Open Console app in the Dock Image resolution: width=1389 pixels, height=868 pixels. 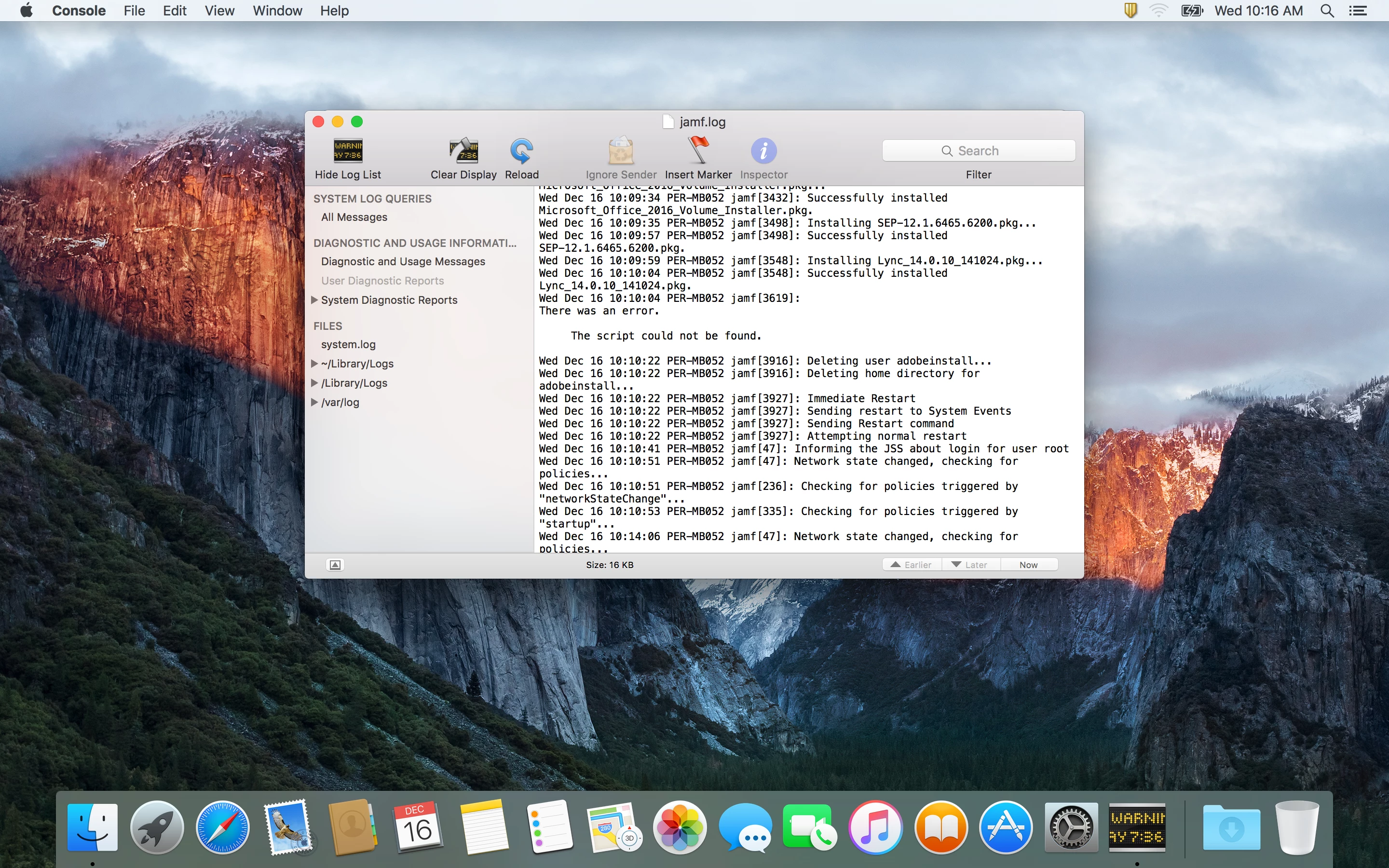pyautogui.click(x=1137, y=827)
